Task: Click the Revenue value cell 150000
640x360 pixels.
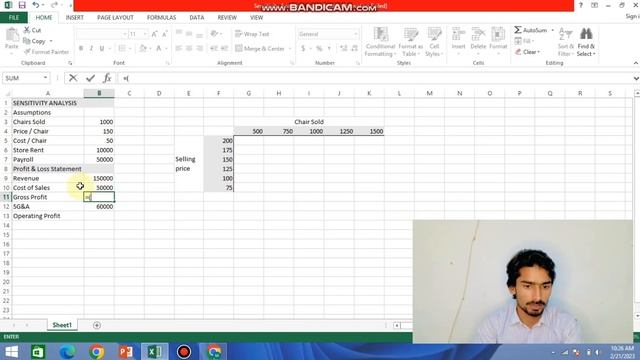Action: (99, 178)
